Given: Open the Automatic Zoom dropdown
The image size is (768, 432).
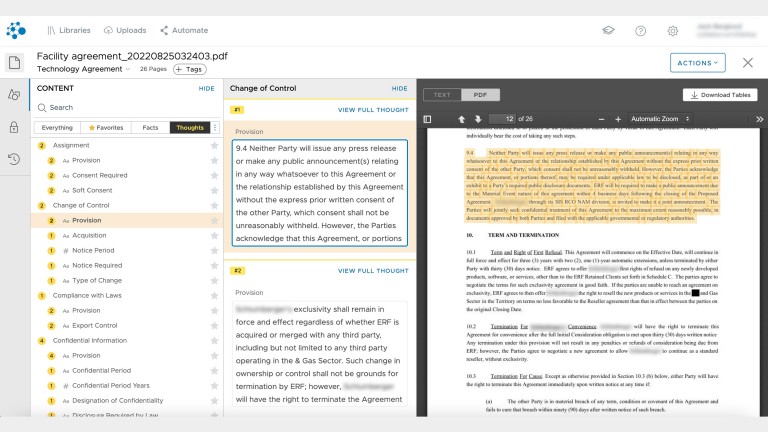Looking at the screenshot, I should point(662,119).
